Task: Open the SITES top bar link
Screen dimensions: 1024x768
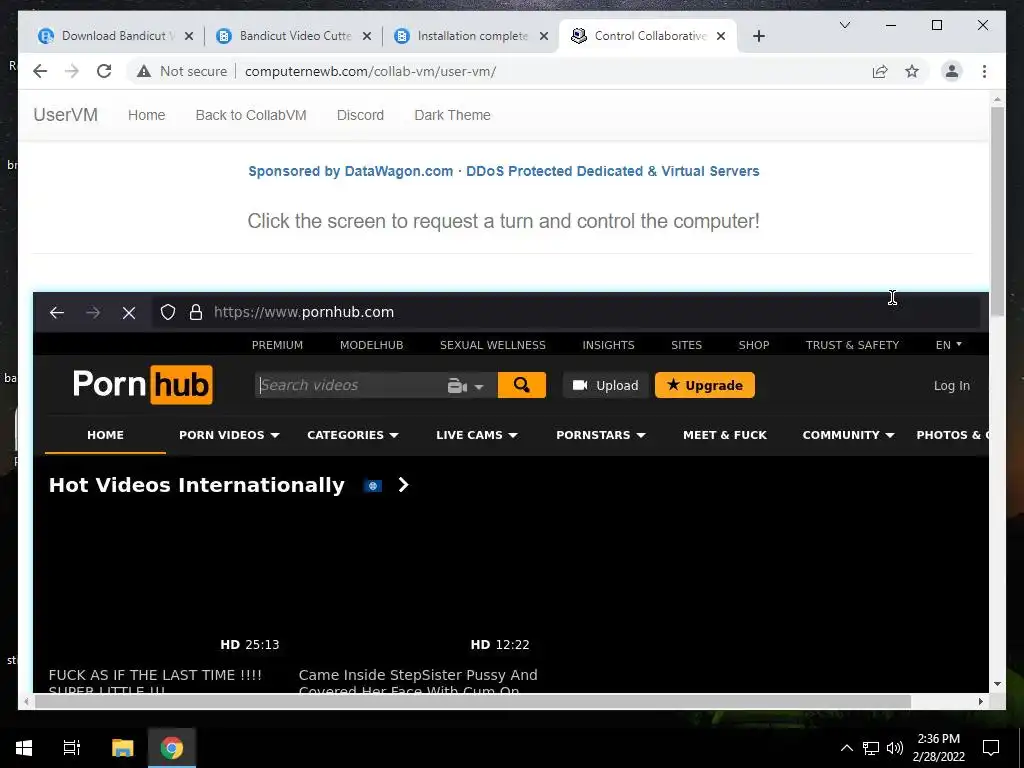Action: pyautogui.click(x=686, y=345)
